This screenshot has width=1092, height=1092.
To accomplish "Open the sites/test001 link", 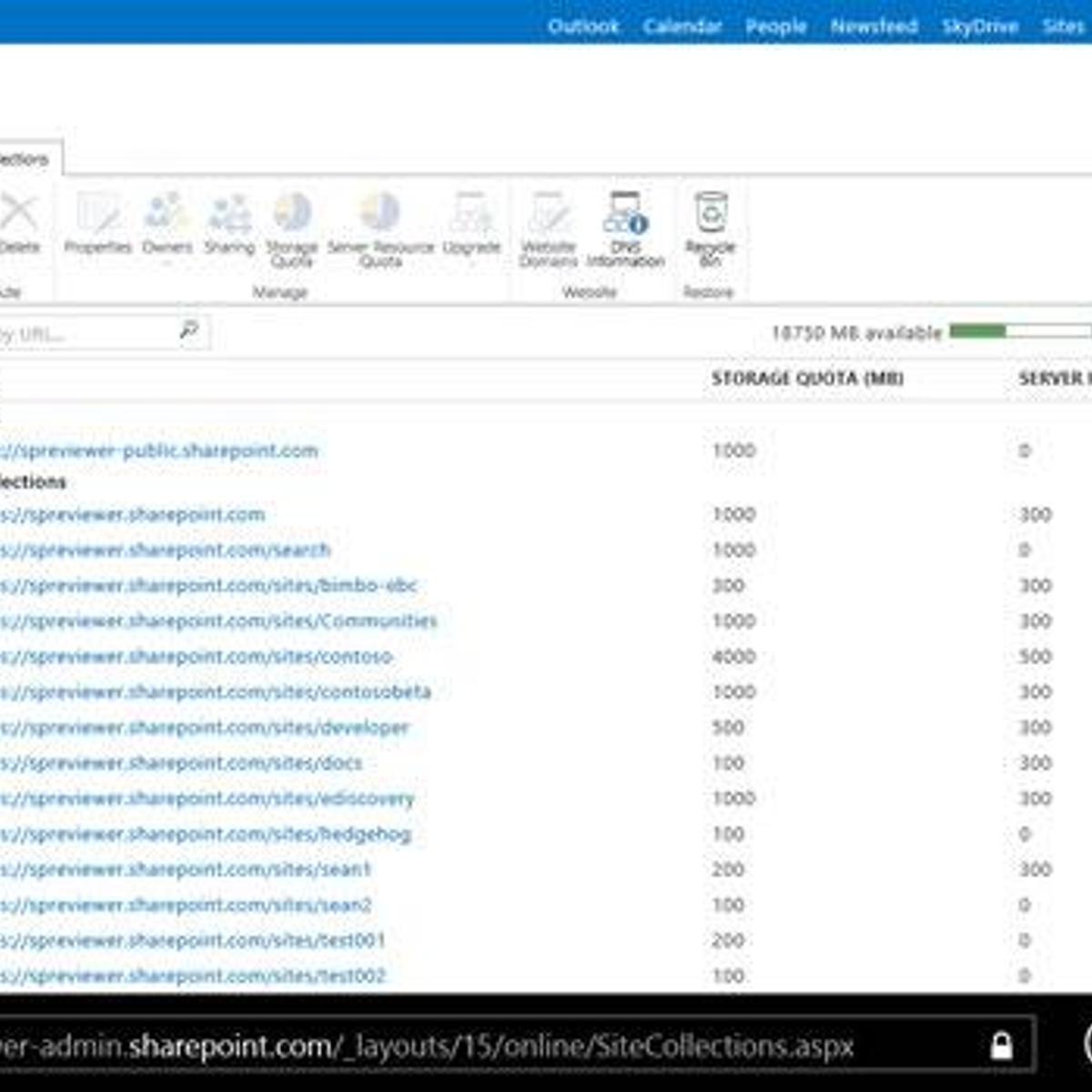I will coord(193,940).
